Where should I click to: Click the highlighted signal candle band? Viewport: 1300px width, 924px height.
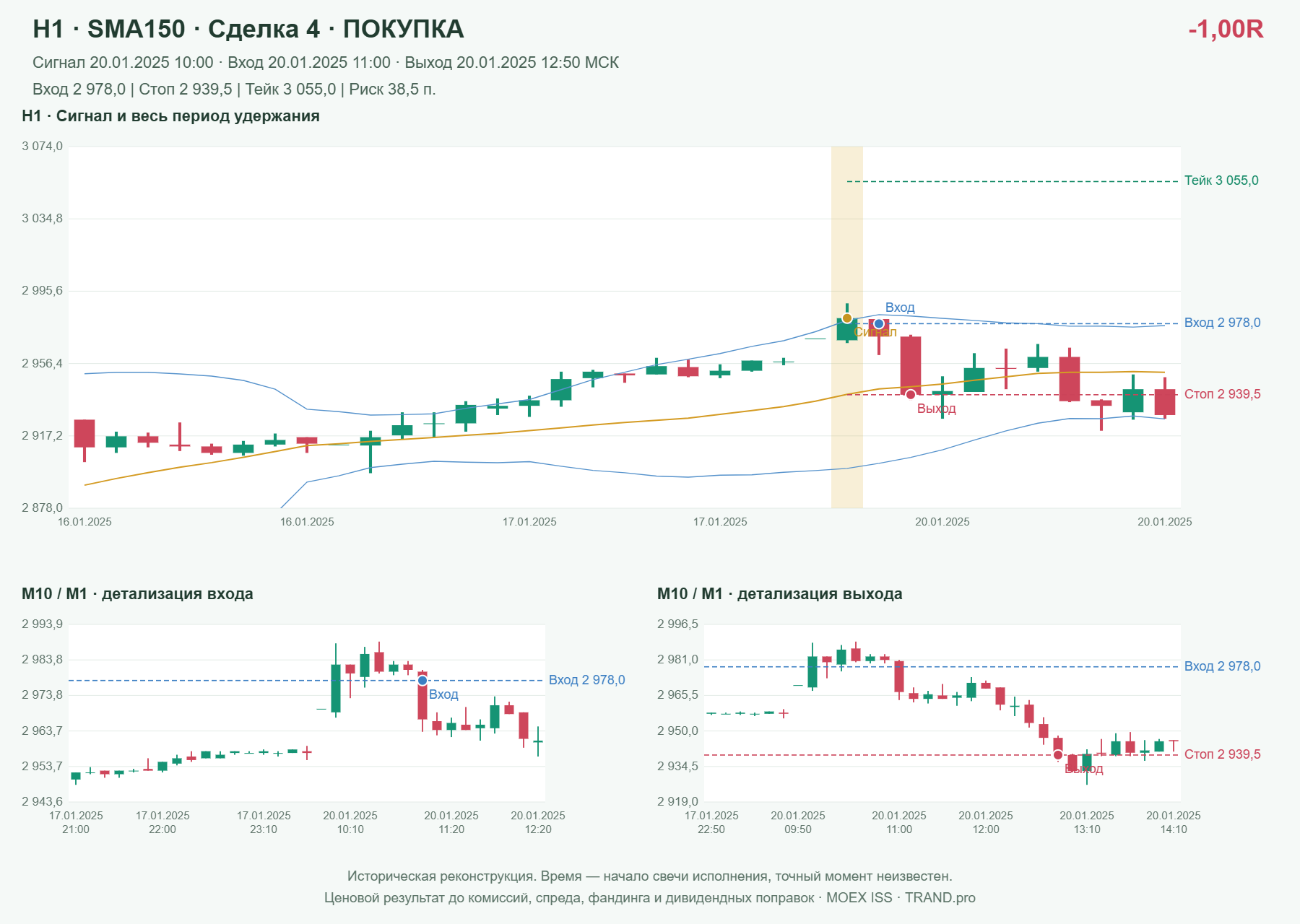(847, 327)
